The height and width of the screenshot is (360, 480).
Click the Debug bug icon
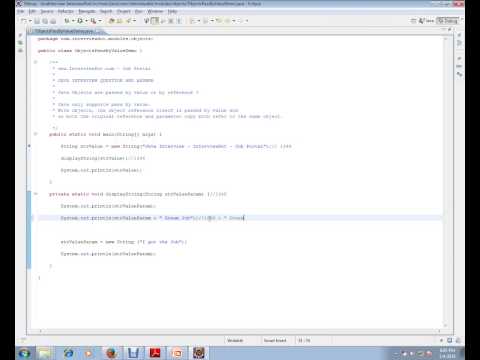tap(67, 21)
